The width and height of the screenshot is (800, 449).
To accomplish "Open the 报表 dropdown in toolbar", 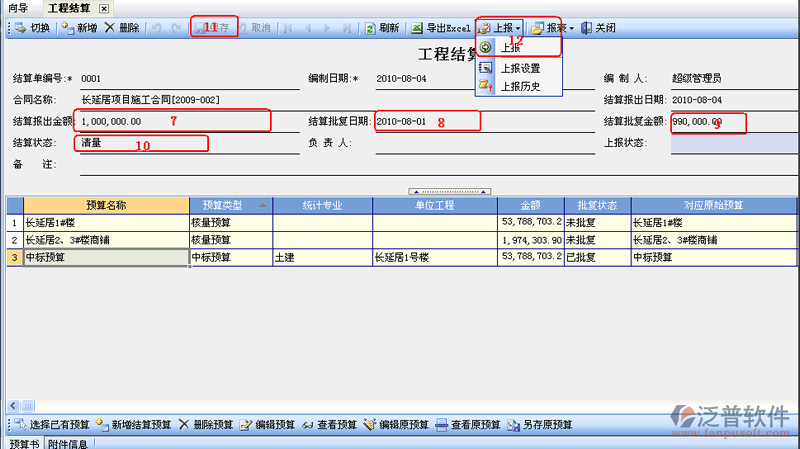I will (553, 28).
